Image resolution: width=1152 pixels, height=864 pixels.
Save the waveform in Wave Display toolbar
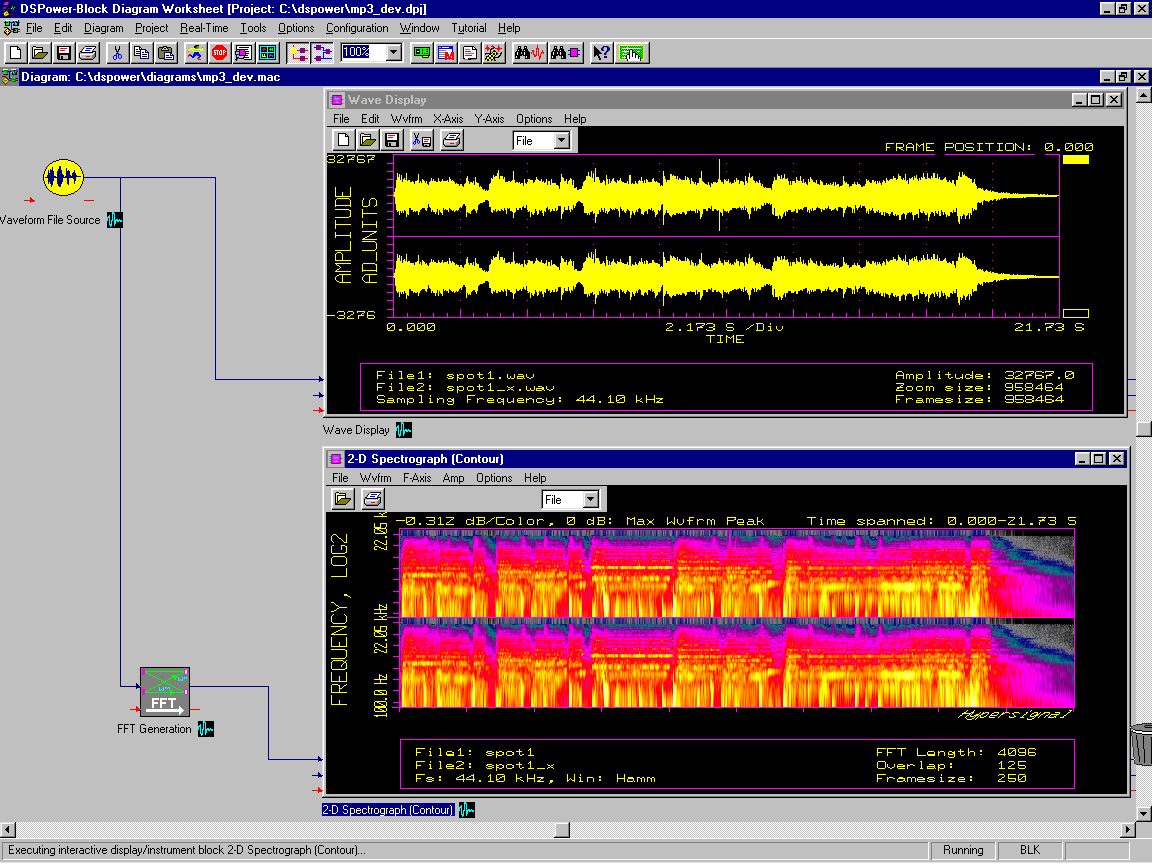(x=392, y=140)
